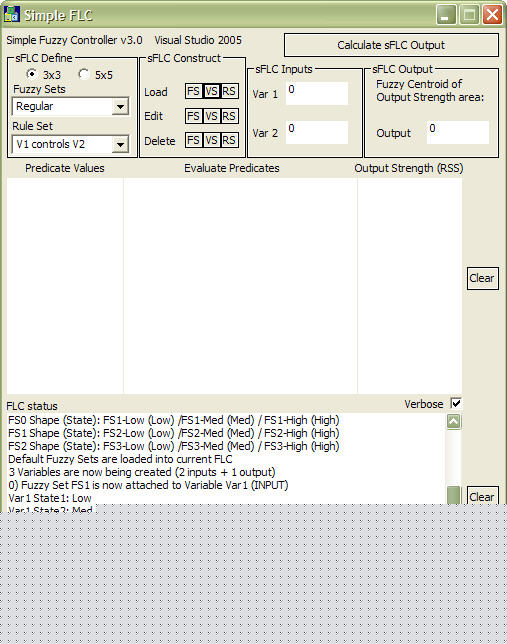Click the Edit RS button
Screen dimensions: 507x644
click(229, 116)
